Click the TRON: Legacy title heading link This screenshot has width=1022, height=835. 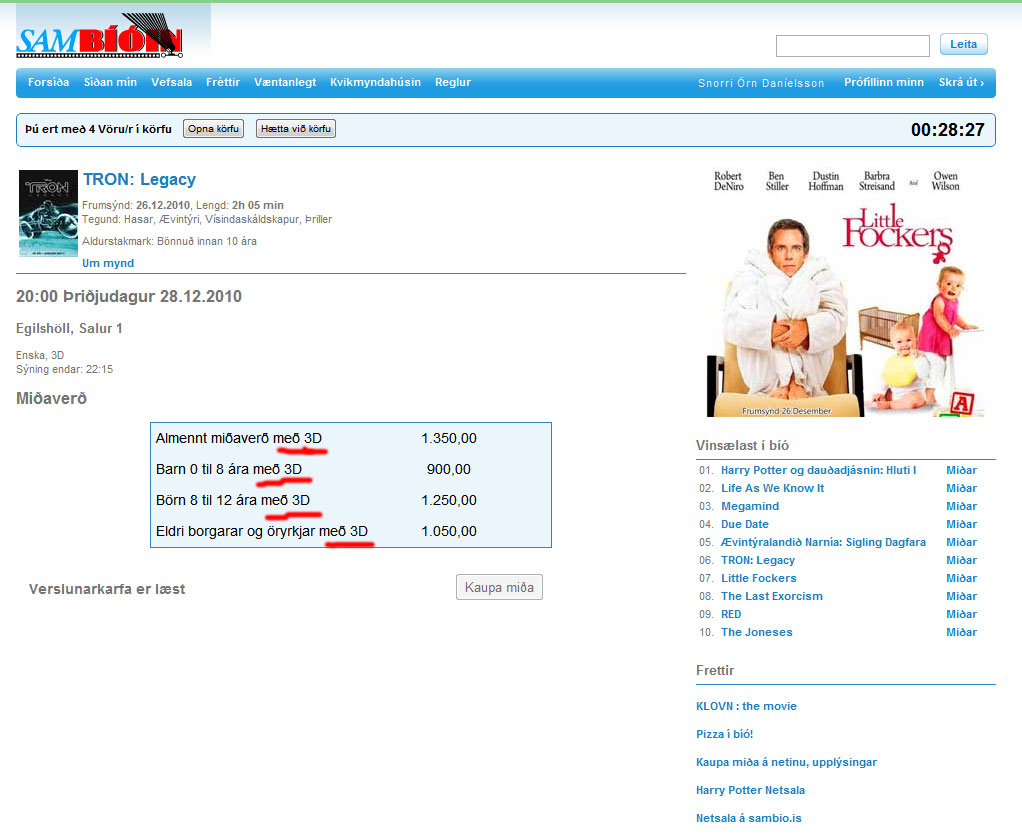[139, 180]
